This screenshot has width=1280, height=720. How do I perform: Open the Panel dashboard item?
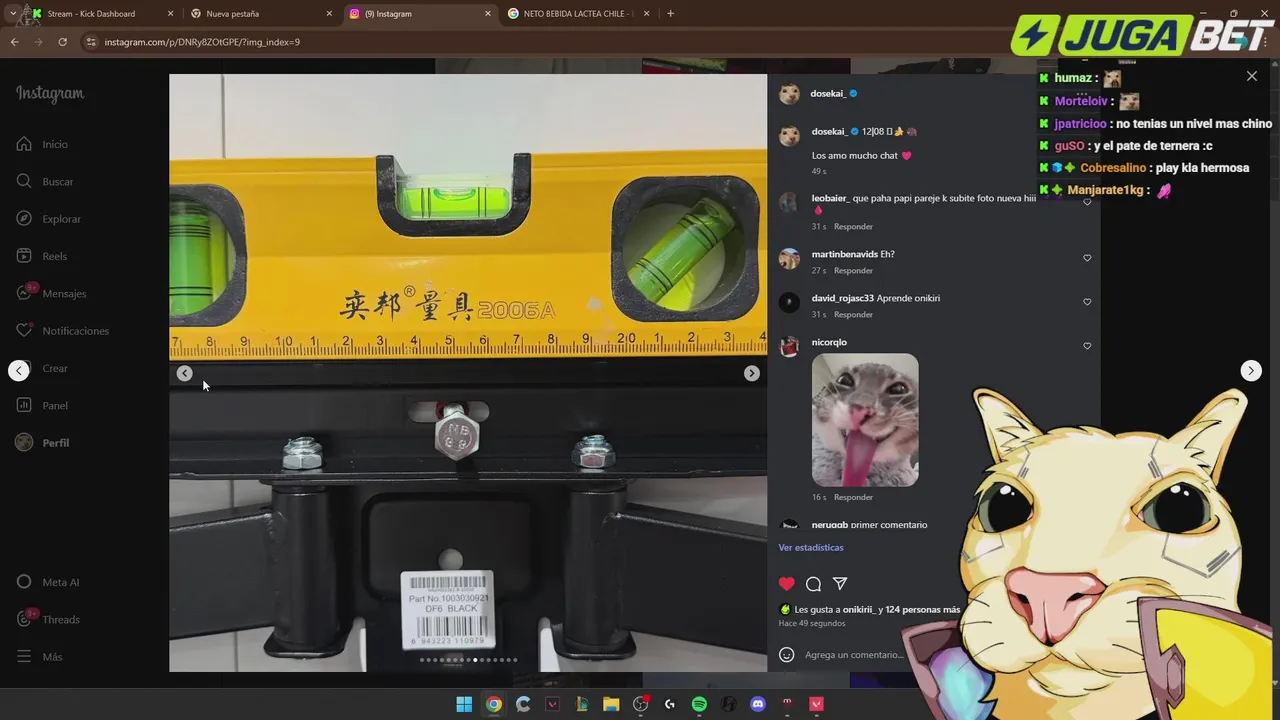coord(42,405)
